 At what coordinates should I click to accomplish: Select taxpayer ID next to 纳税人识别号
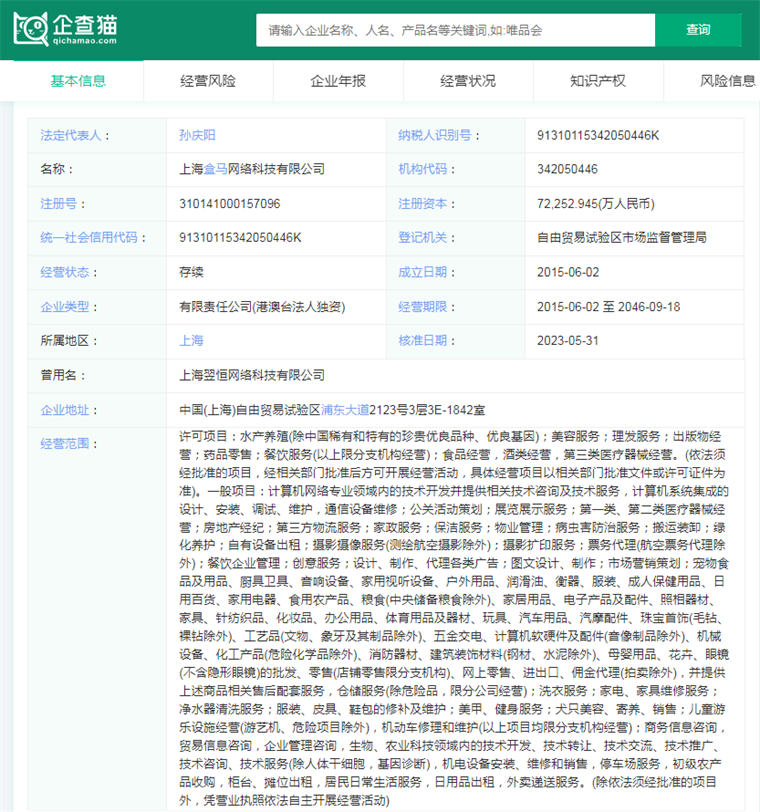click(x=598, y=135)
